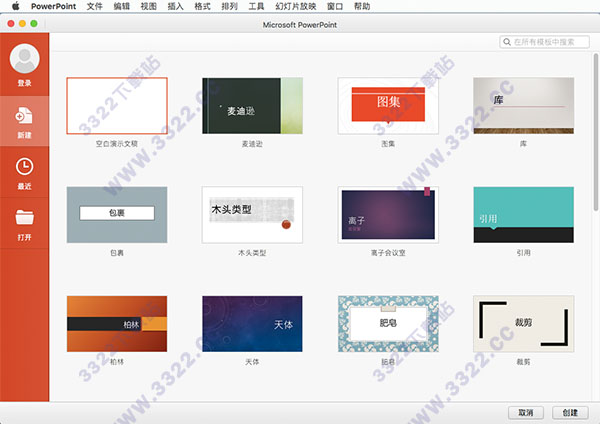Select the 木头类型 template thumbnail
Viewport: 600px width, 424px height.
pyautogui.click(x=252, y=215)
